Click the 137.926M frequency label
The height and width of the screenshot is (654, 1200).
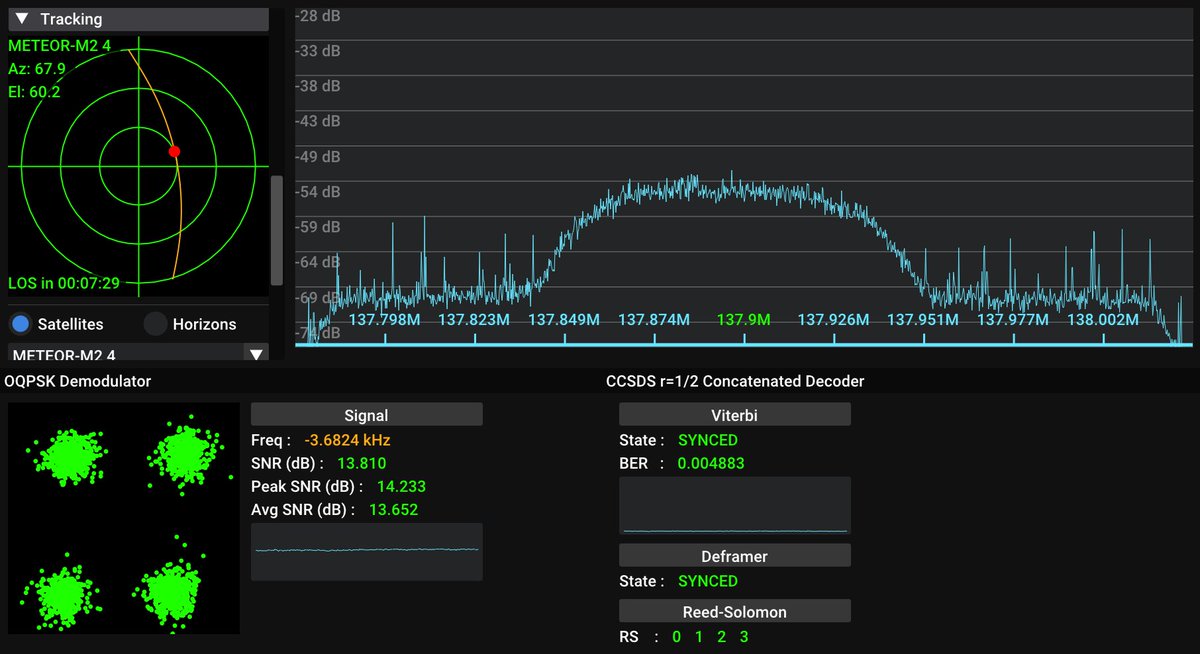coord(833,320)
